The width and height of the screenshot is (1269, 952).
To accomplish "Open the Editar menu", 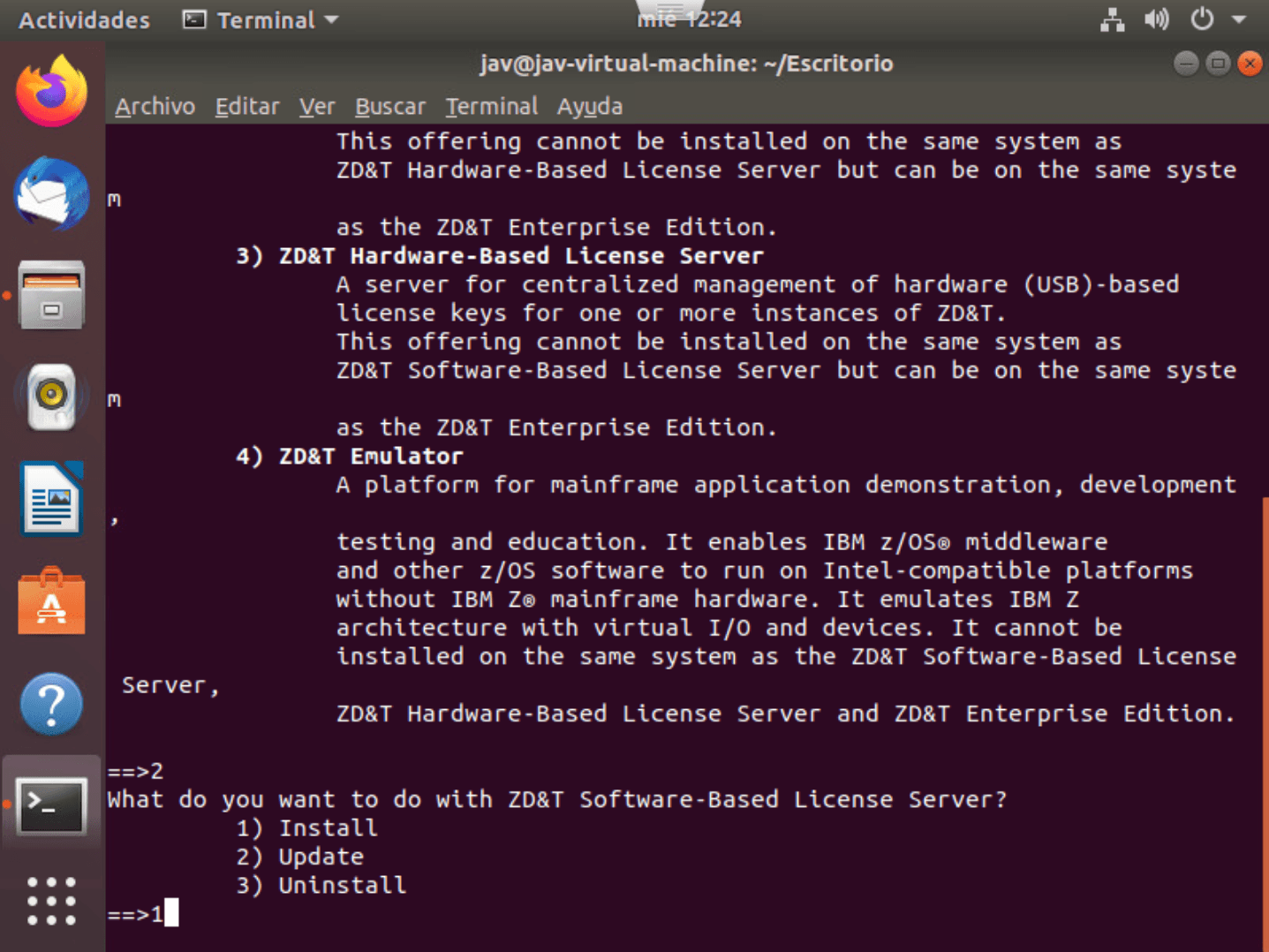I will point(246,107).
